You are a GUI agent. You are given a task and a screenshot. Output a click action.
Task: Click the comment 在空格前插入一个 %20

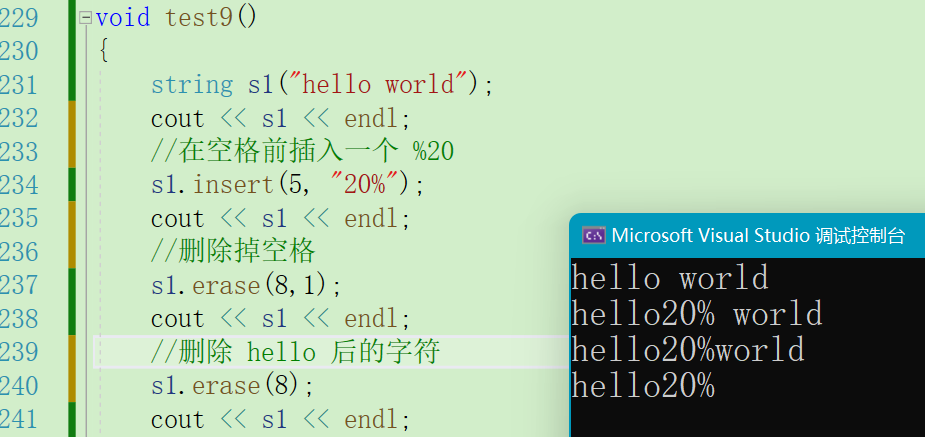(303, 152)
